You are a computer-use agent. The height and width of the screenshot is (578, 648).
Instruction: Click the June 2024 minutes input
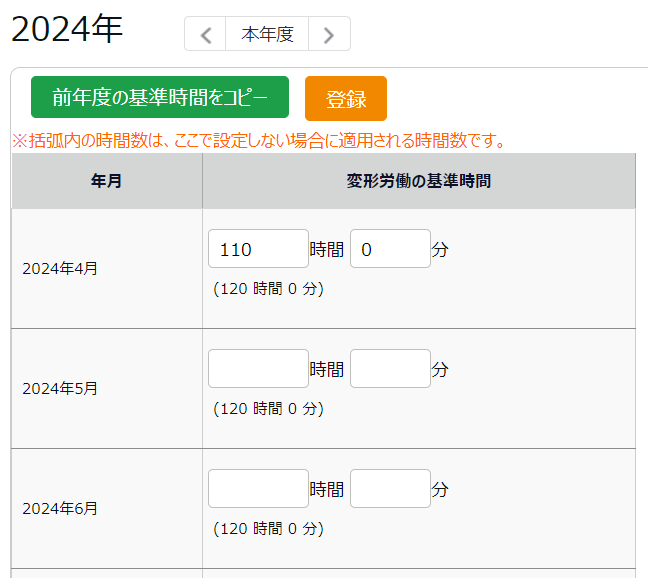(x=391, y=489)
